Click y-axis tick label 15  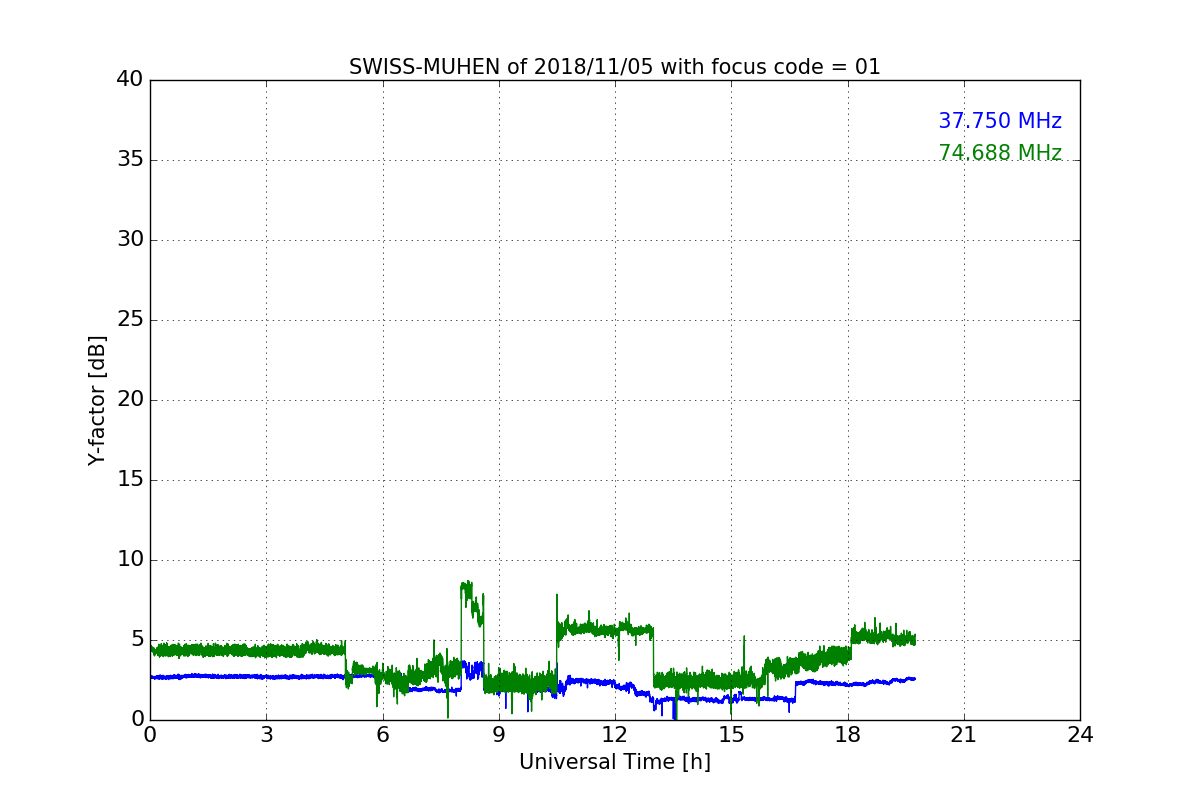[130, 480]
